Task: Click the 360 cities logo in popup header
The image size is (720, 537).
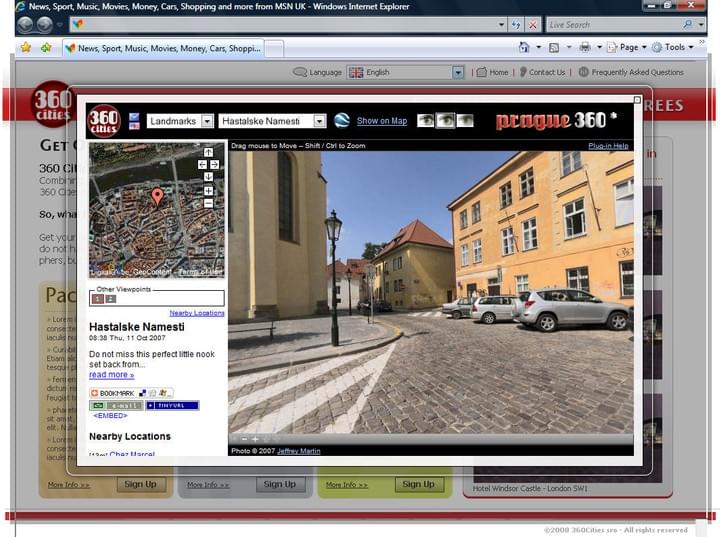Action: [104, 121]
